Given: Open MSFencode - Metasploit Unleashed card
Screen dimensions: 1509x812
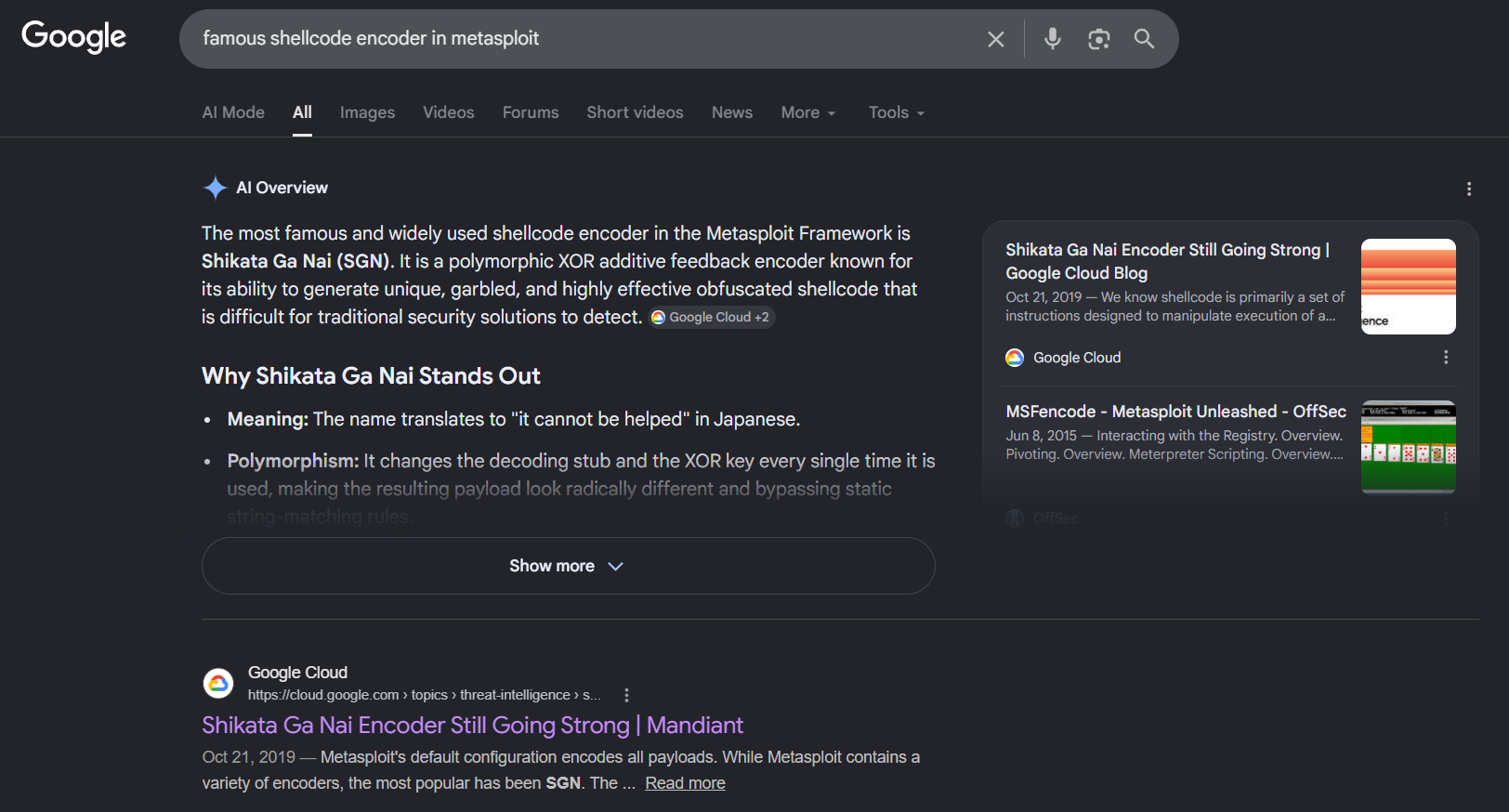Looking at the screenshot, I should coord(1175,412).
